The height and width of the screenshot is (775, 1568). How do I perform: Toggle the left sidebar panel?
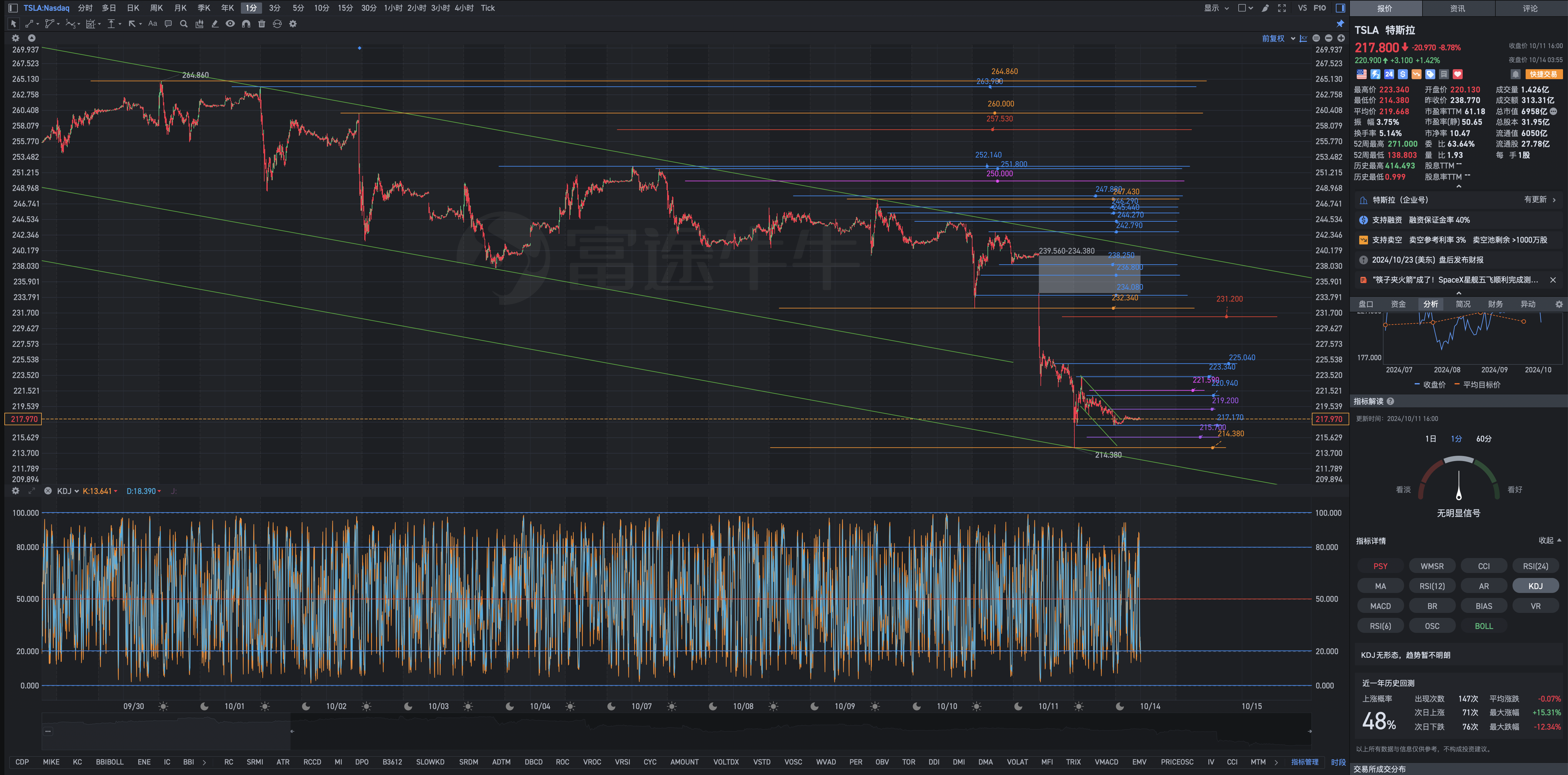[13, 8]
